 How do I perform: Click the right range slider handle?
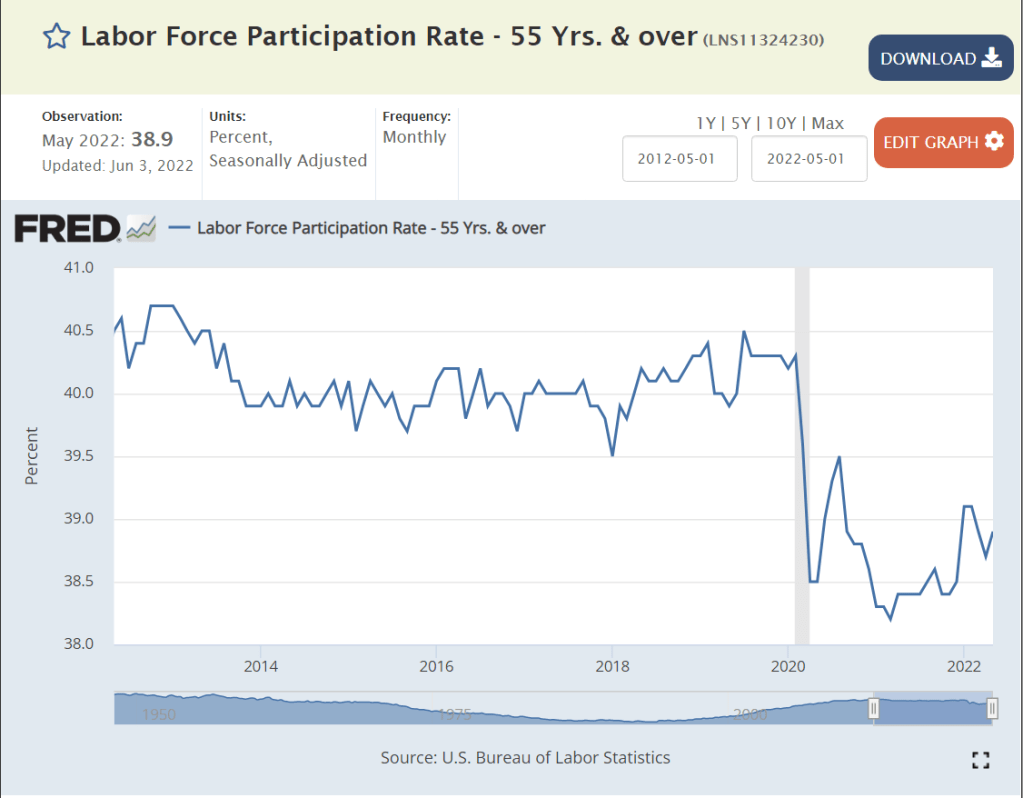click(x=992, y=708)
